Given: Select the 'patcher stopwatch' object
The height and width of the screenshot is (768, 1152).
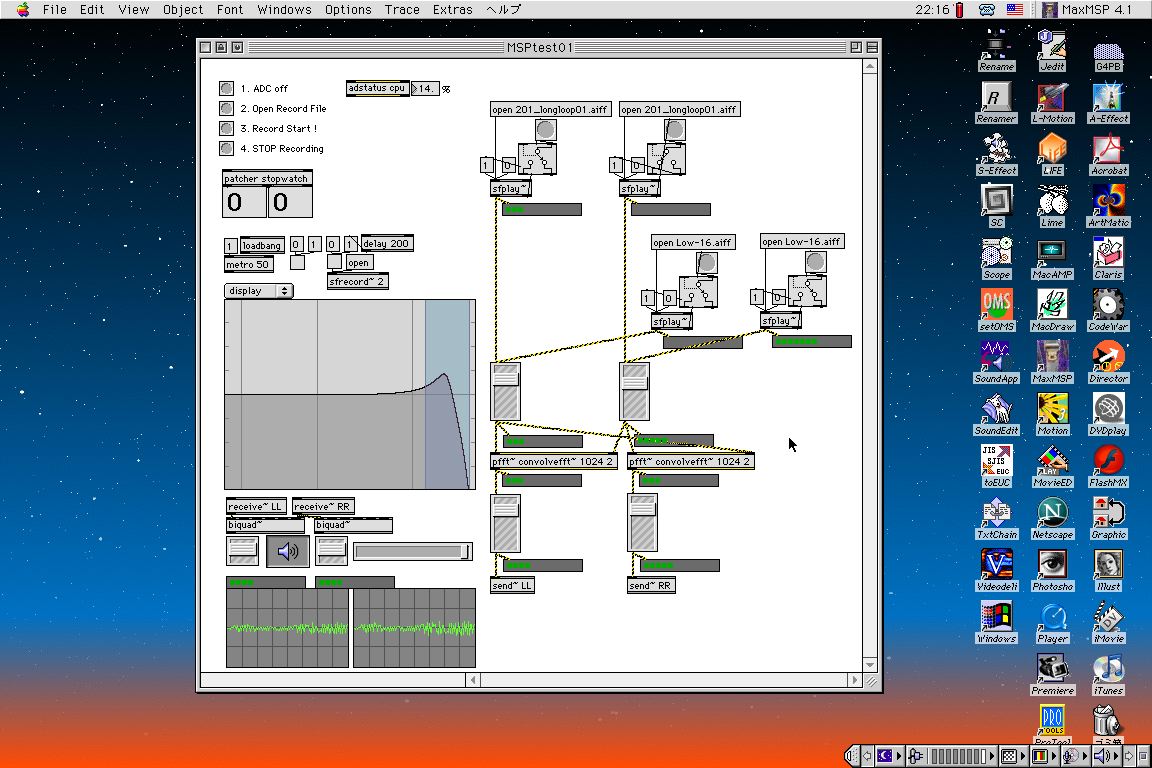Looking at the screenshot, I should [x=267, y=178].
